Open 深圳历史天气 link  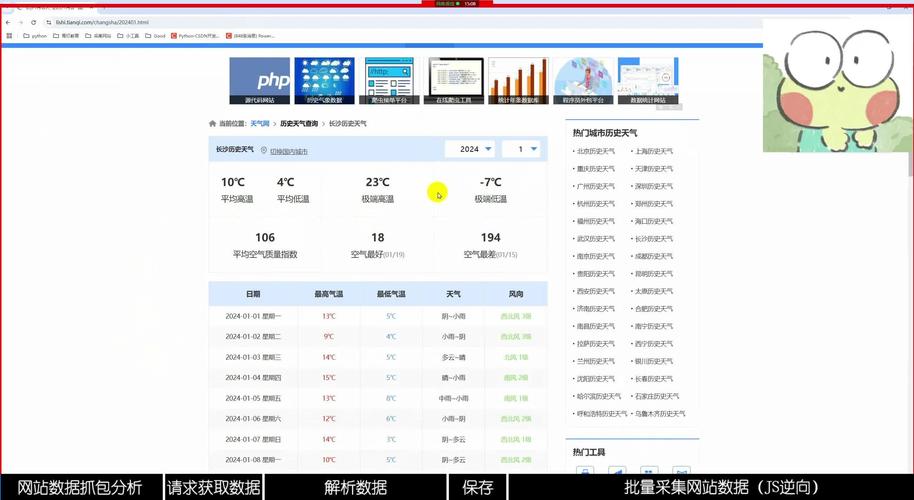click(653, 186)
